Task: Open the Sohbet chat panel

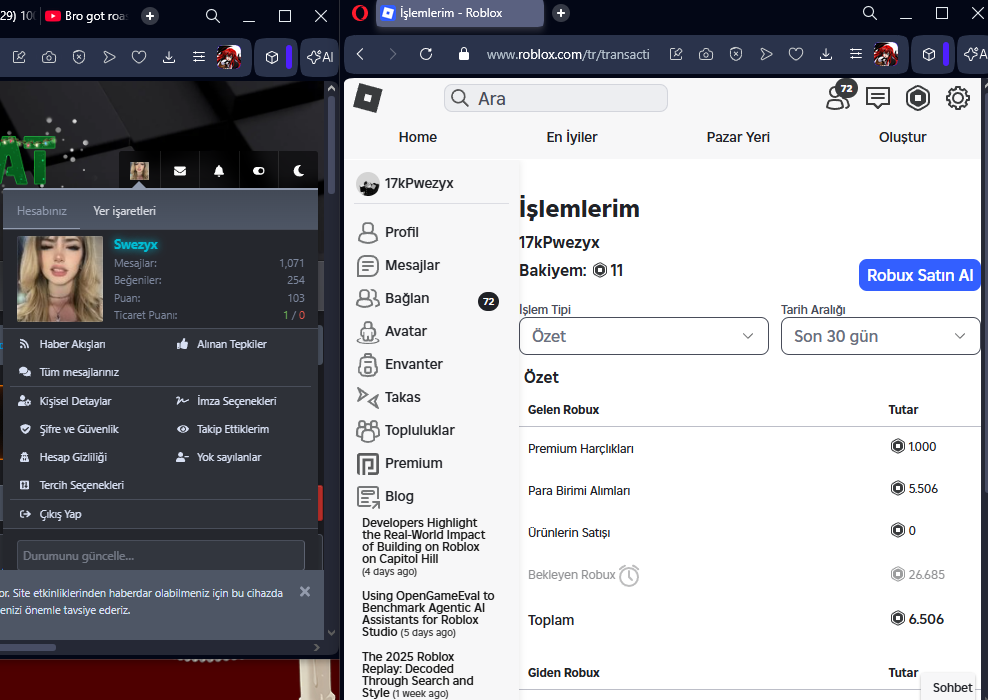Action: (952, 687)
